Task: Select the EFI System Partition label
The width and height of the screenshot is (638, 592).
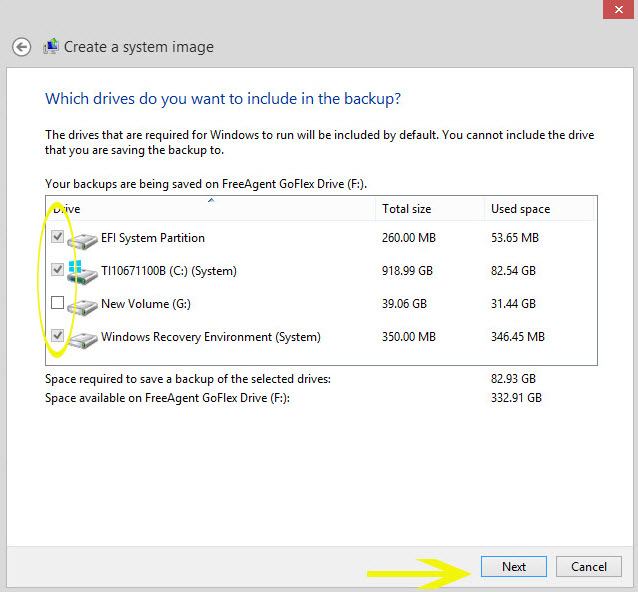Action: coord(153,238)
